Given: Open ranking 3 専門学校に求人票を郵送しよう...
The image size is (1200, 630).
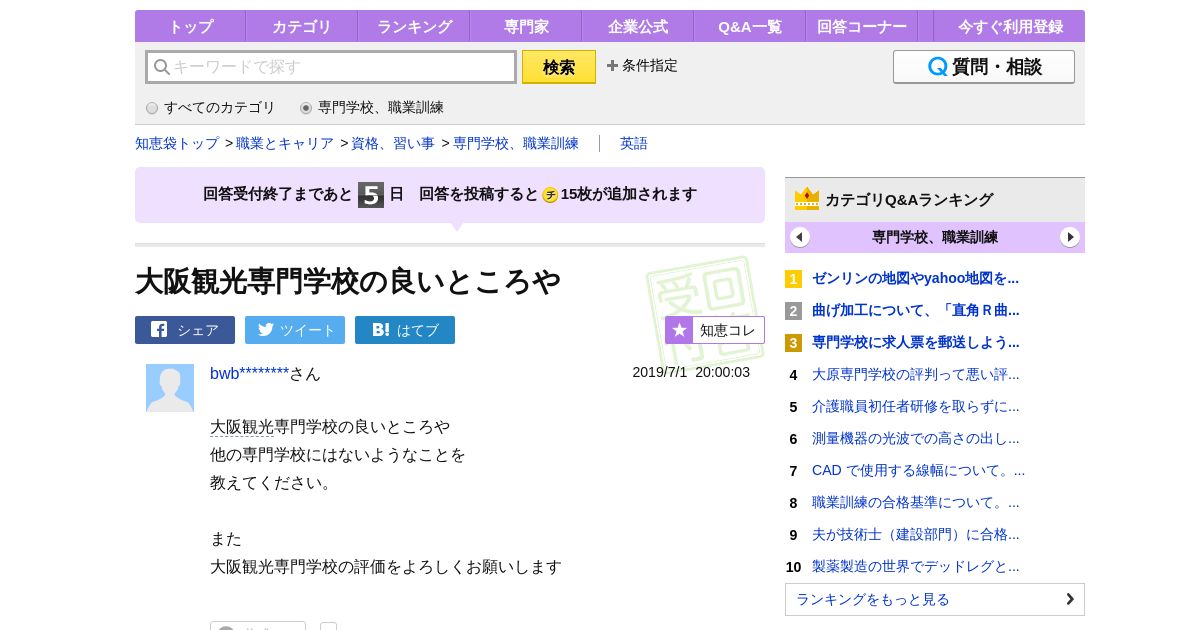Looking at the screenshot, I should pos(915,342).
